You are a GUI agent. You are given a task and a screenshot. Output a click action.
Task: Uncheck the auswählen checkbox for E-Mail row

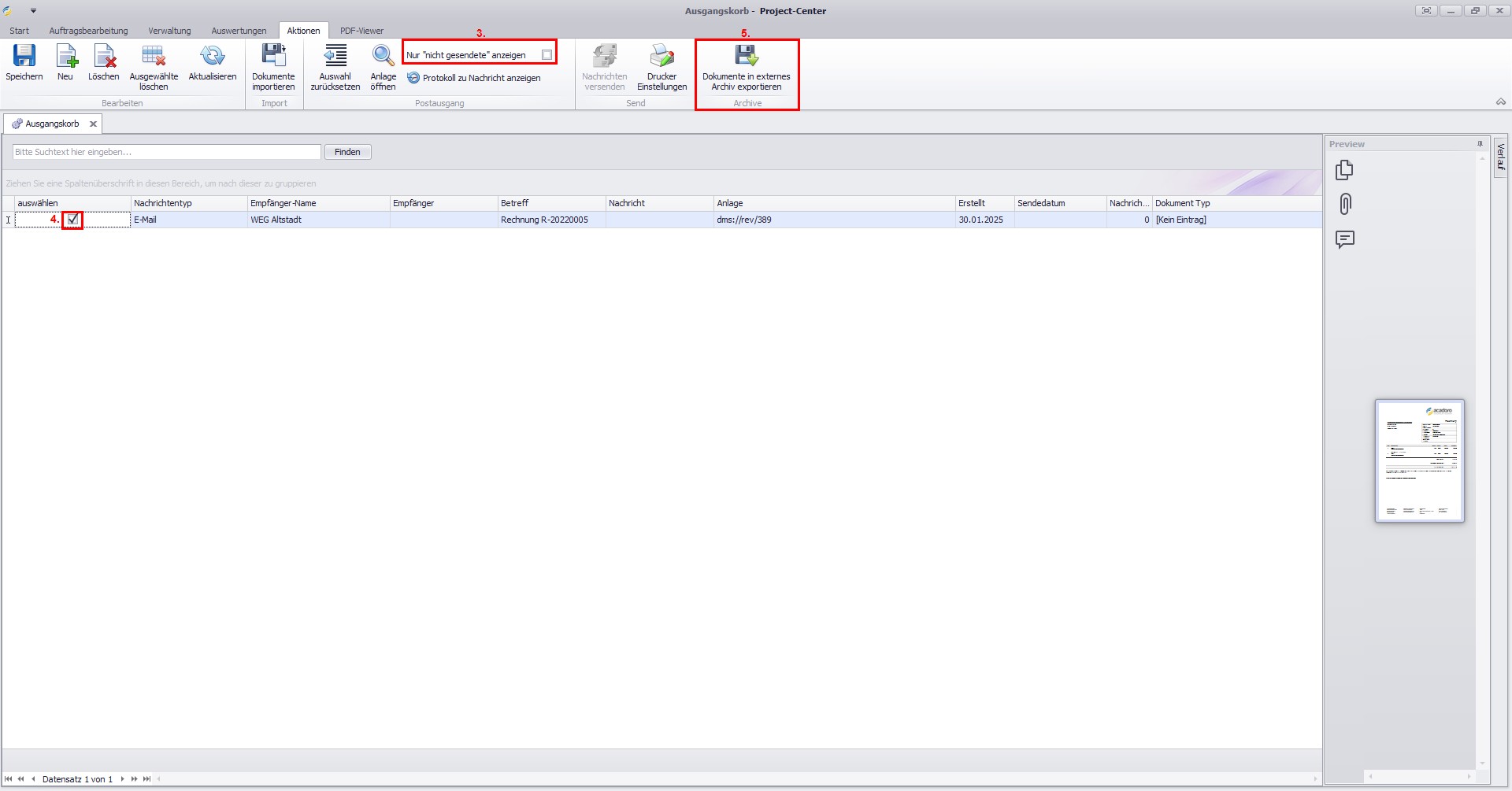click(72, 220)
